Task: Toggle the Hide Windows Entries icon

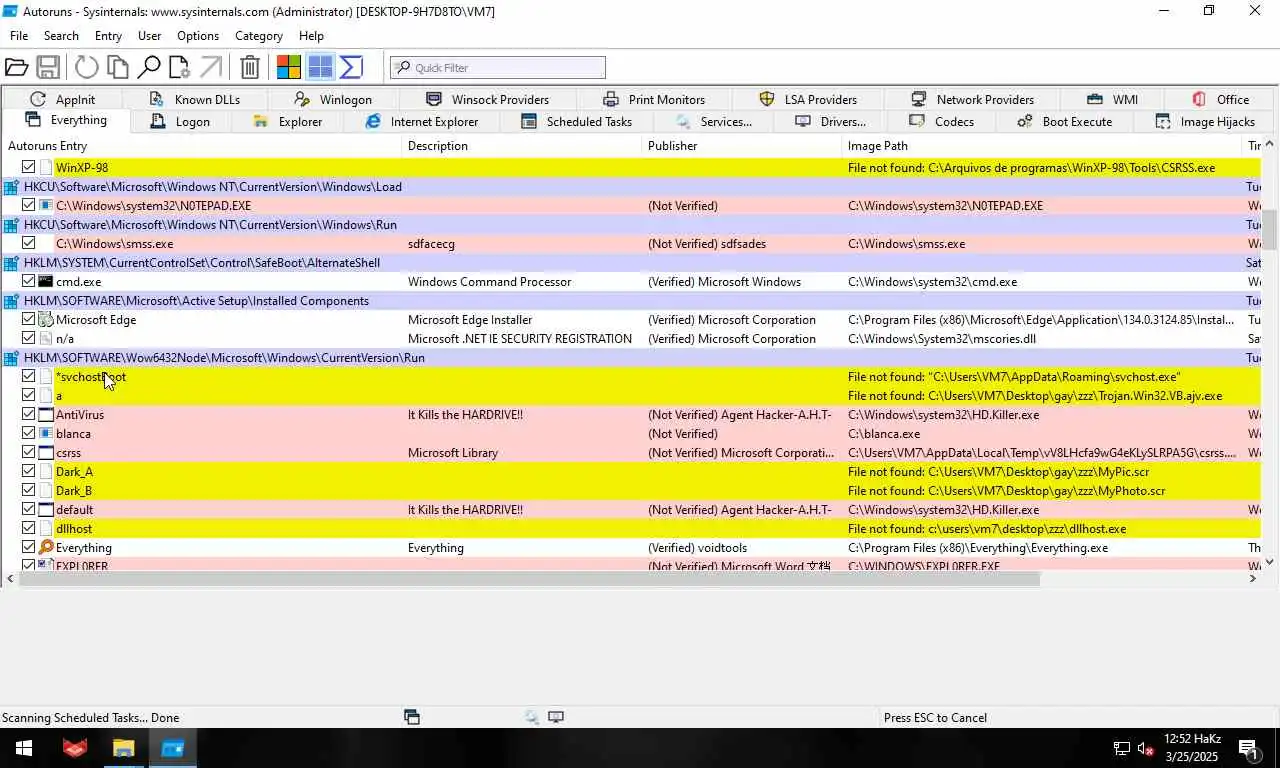Action: [320, 68]
